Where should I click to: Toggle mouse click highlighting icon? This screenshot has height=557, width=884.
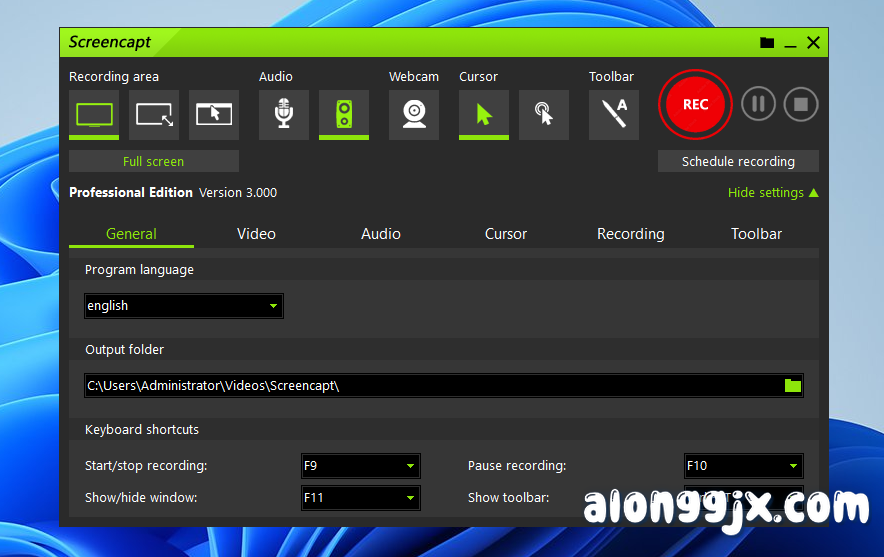[x=543, y=114]
